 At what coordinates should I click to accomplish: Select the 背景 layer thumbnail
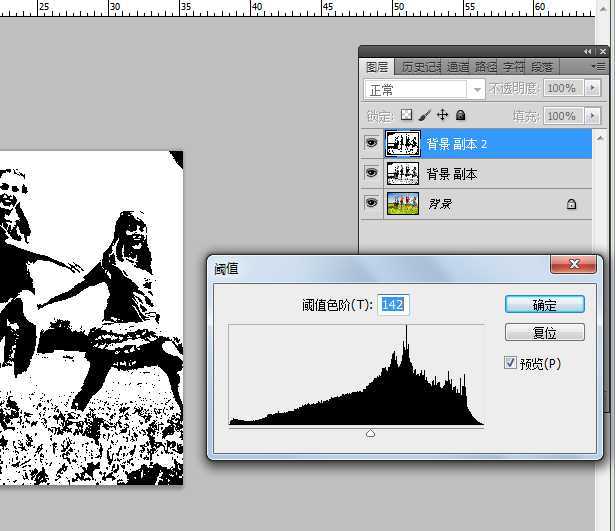coord(402,204)
